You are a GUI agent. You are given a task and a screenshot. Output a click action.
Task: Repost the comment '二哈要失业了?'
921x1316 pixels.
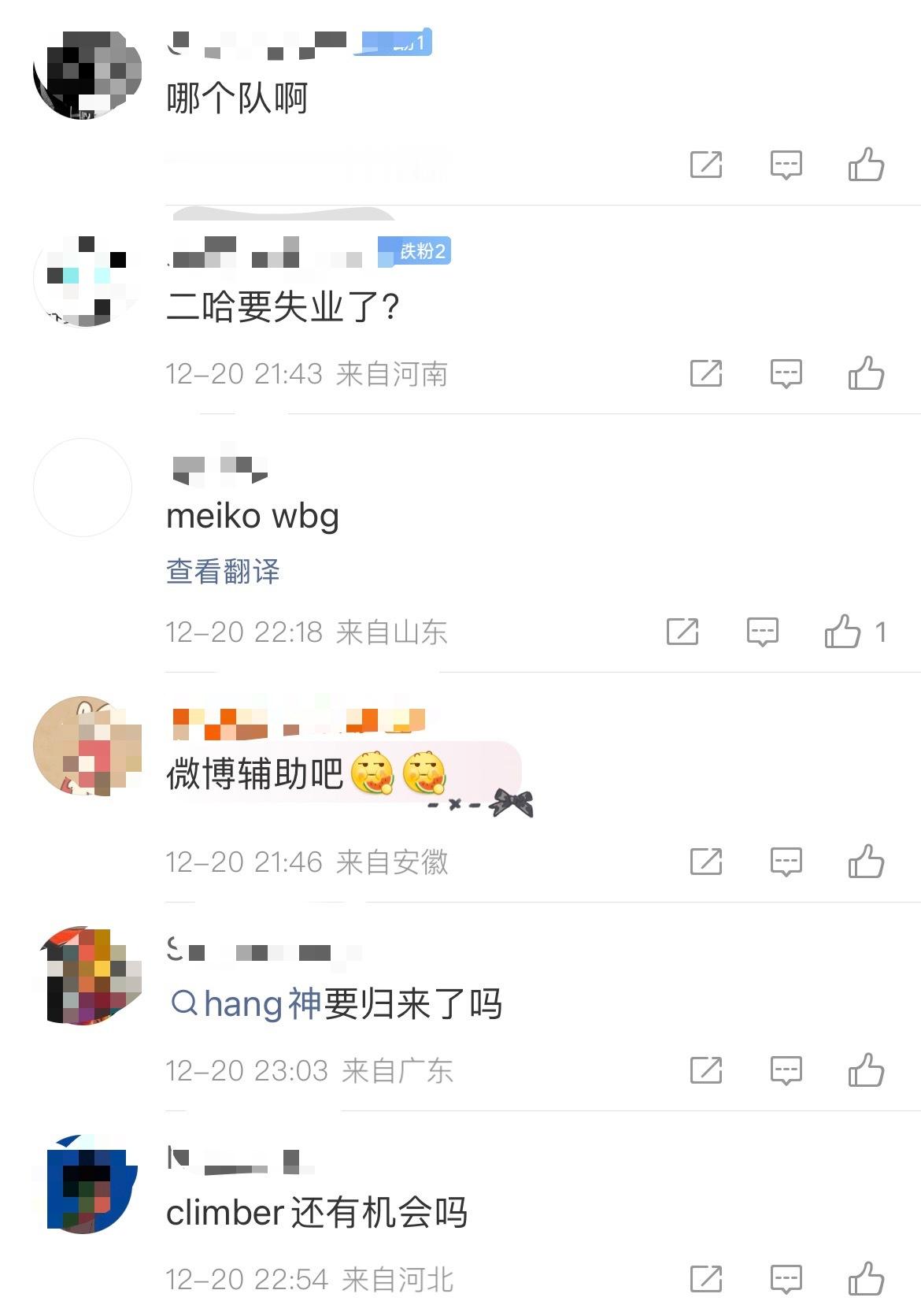(x=706, y=373)
